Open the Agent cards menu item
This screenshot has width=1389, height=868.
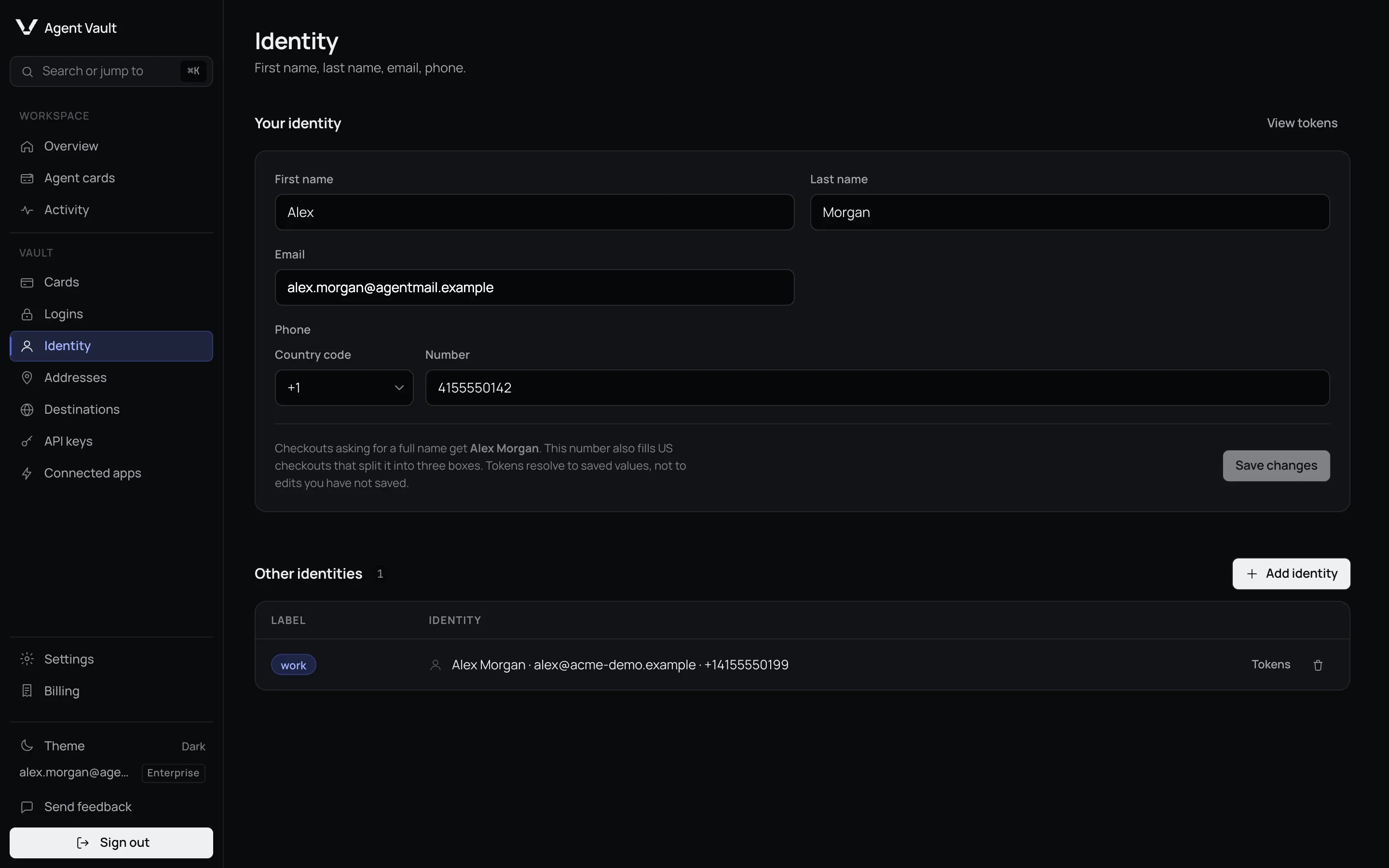tap(111, 178)
